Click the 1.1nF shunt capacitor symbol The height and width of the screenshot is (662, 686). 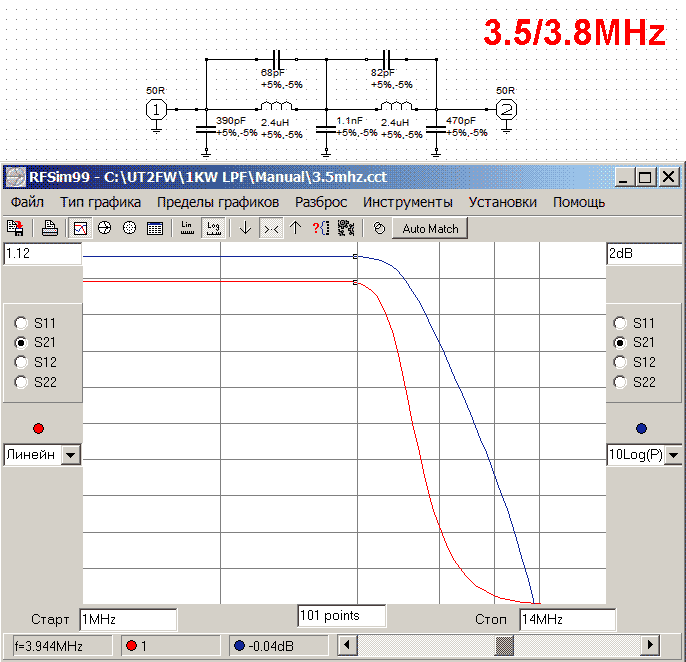point(326,130)
